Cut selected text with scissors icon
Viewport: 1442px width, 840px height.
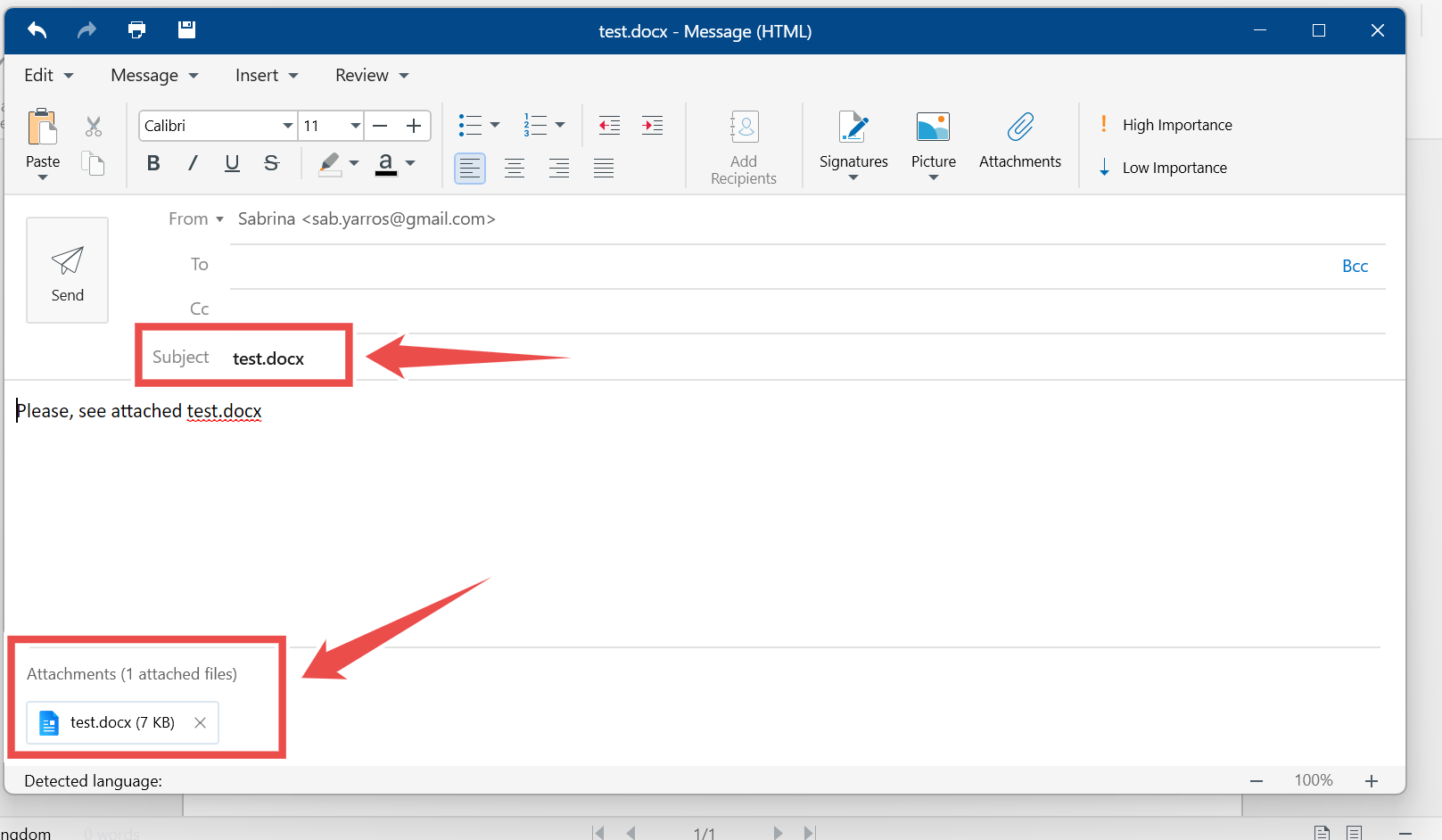pyautogui.click(x=93, y=126)
